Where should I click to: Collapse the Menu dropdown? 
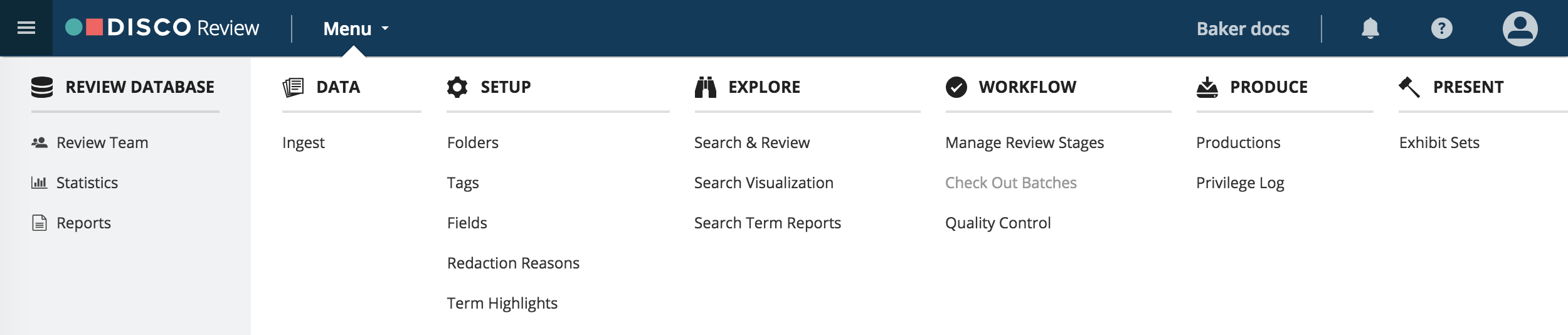coord(356,29)
